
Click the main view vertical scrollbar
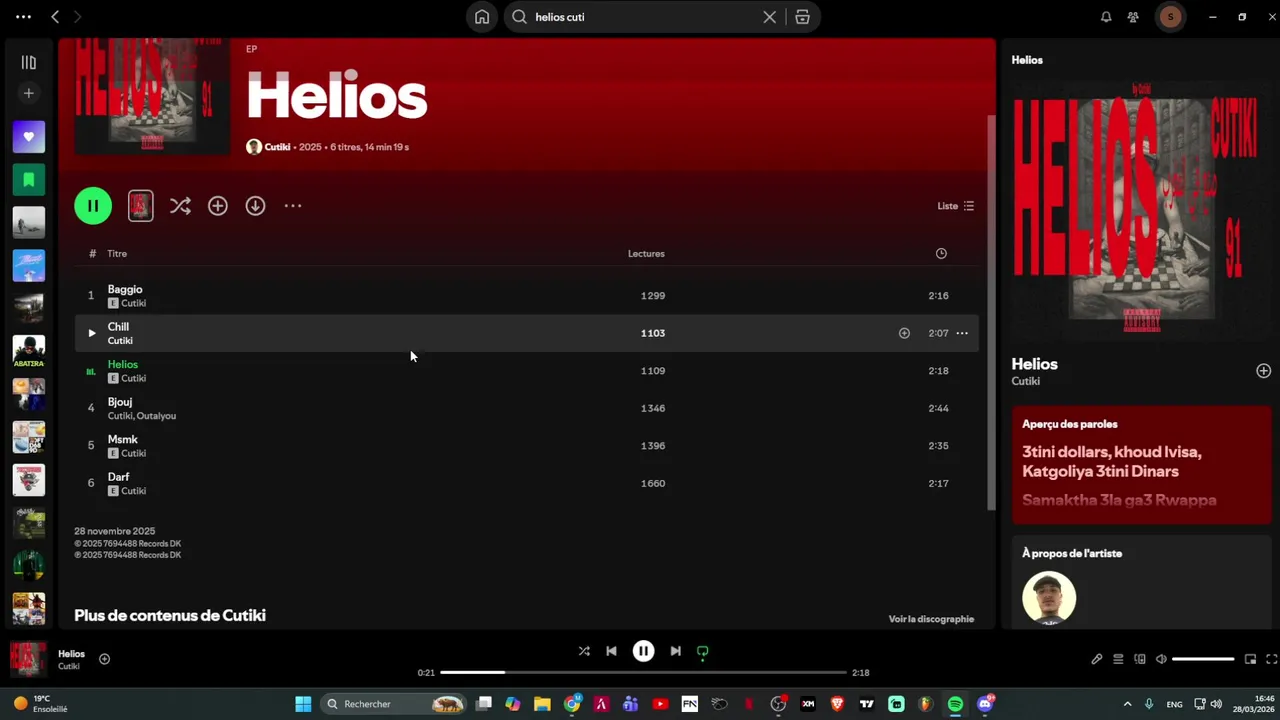pyautogui.click(x=992, y=313)
